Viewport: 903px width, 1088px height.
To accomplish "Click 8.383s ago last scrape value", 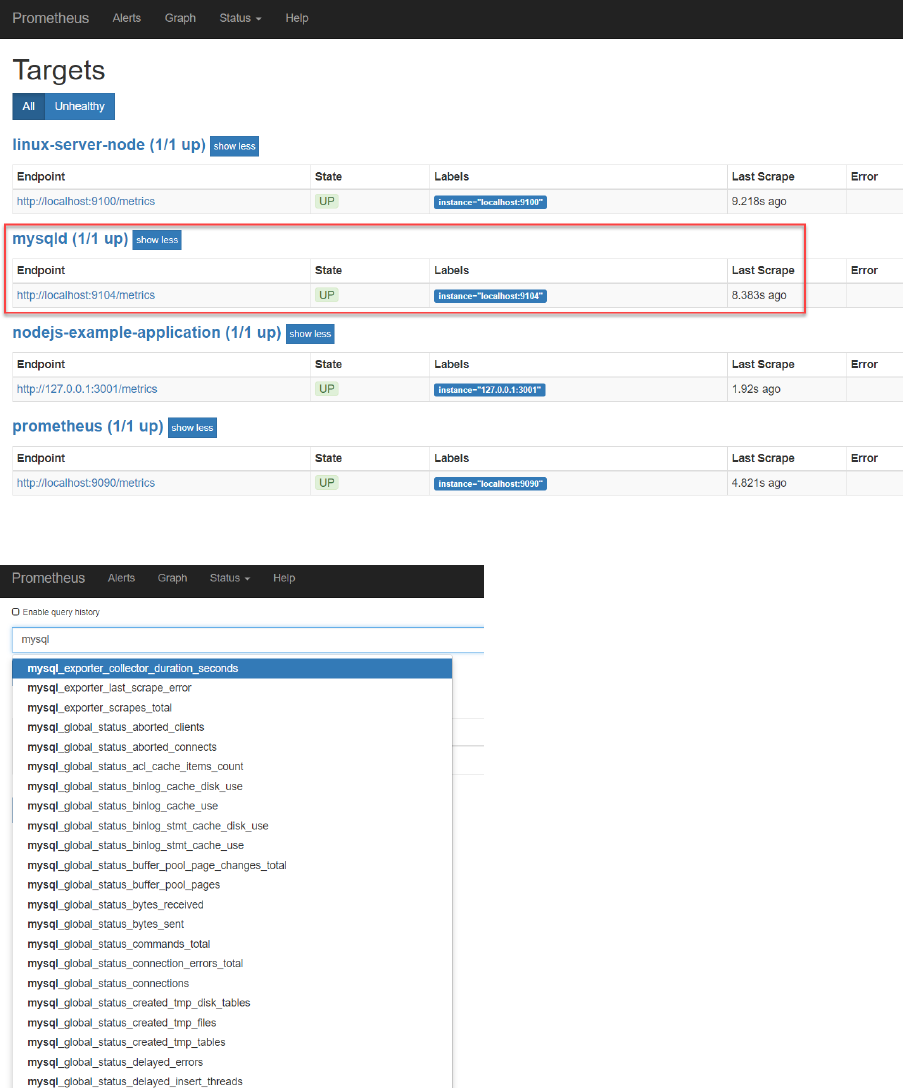I will pos(759,295).
